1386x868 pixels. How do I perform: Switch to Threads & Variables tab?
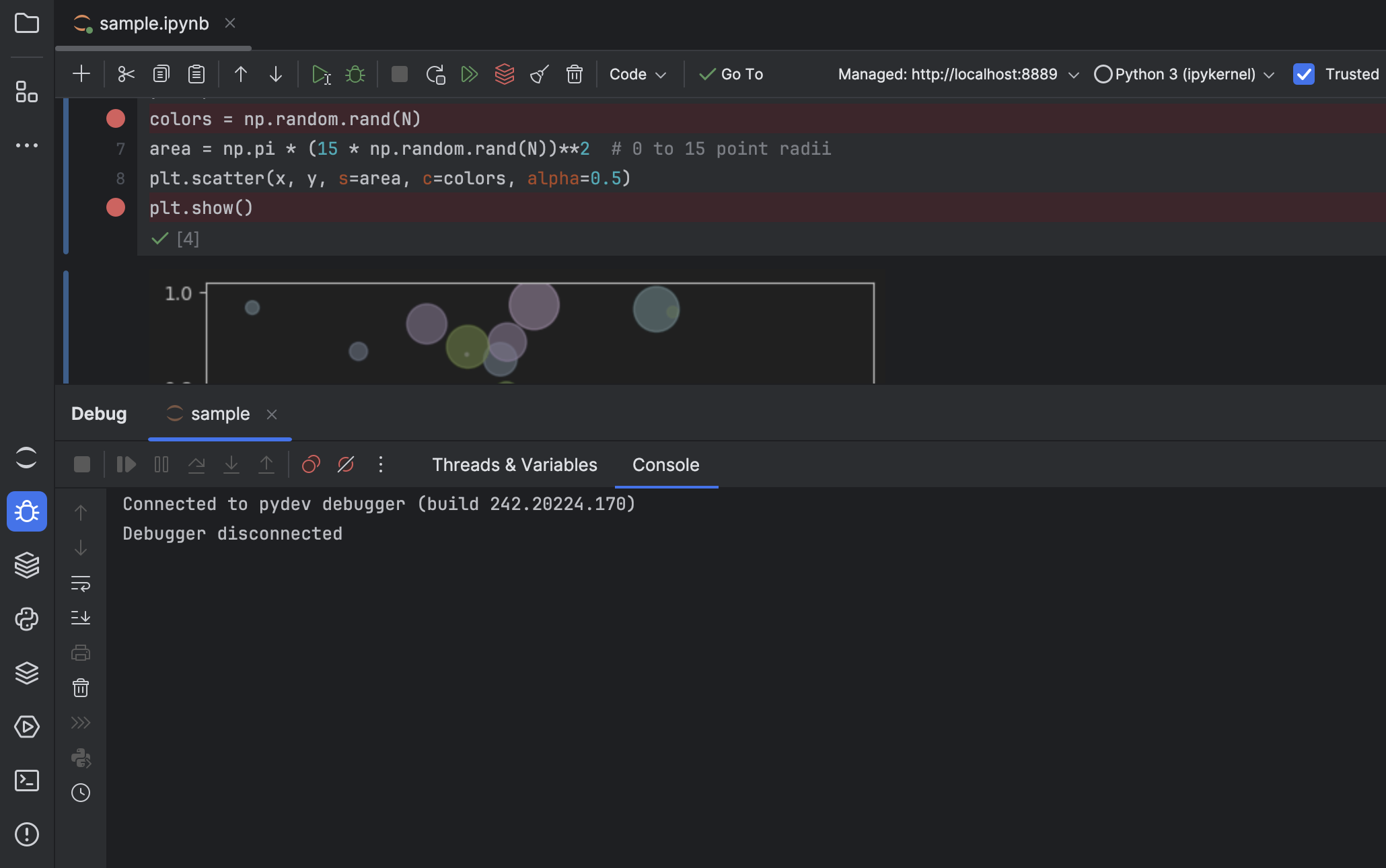(x=514, y=464)
